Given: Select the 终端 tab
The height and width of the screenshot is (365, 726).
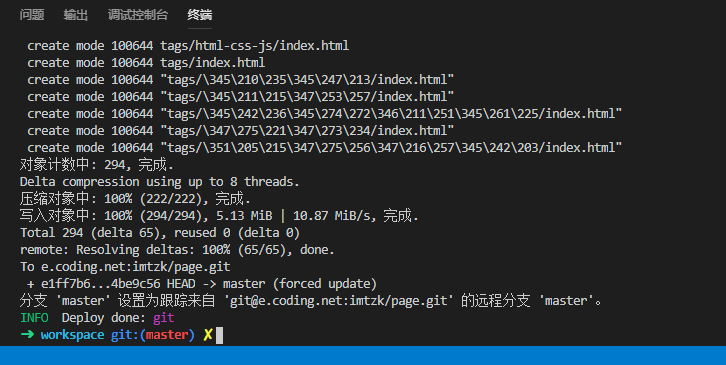Looking at the screenshot, I should 200,15.
